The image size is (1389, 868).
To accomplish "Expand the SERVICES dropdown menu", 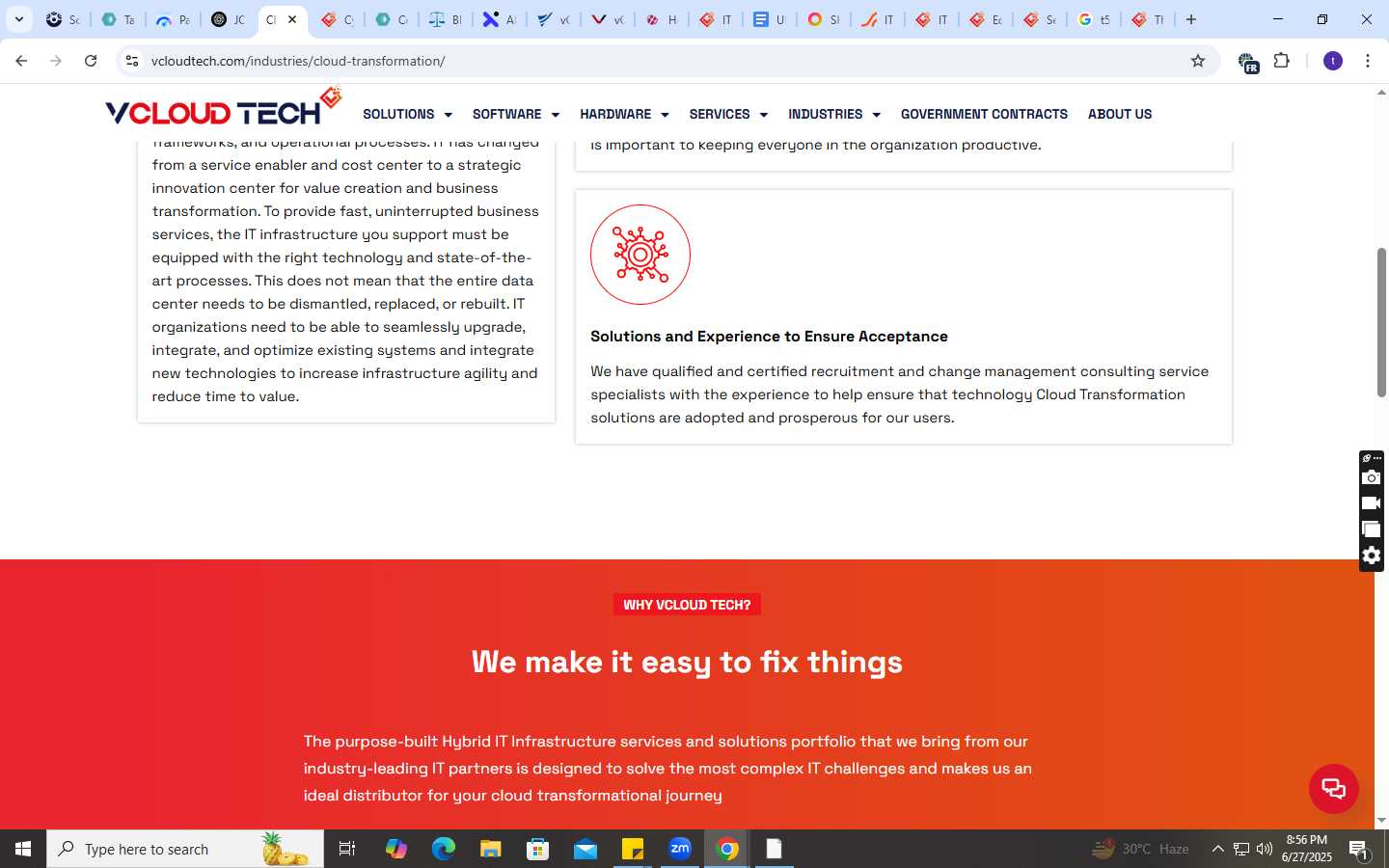I will tap(728, 114).
